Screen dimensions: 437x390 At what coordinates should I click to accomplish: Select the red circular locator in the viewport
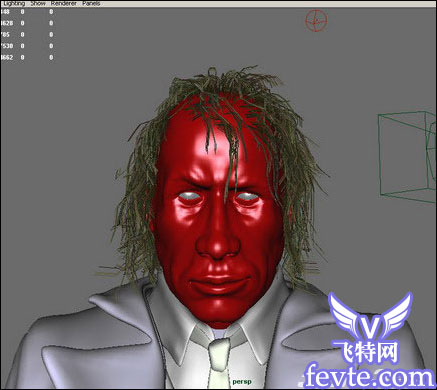tap(316, 20)
